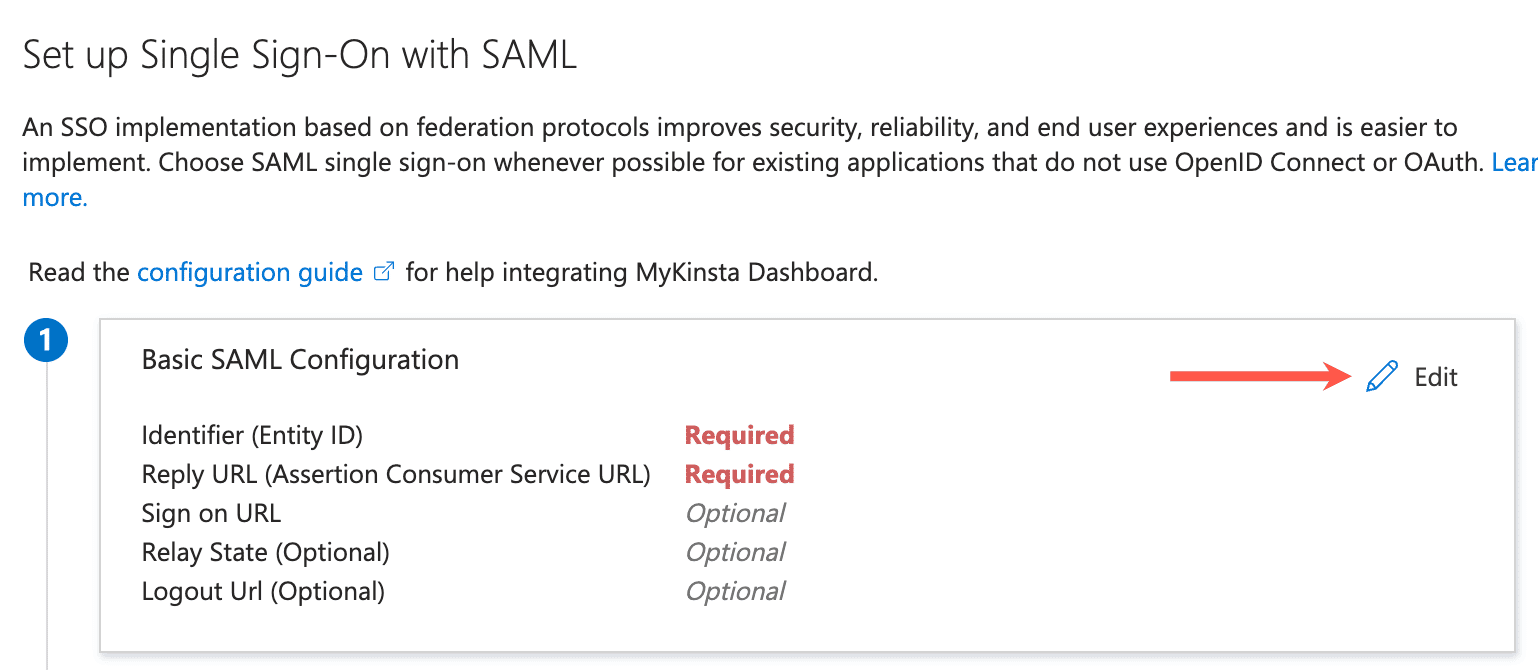Open the Basic SAML Configuration editor via pencil
Screen dimensions: 1538x670
pos(1381,375)
